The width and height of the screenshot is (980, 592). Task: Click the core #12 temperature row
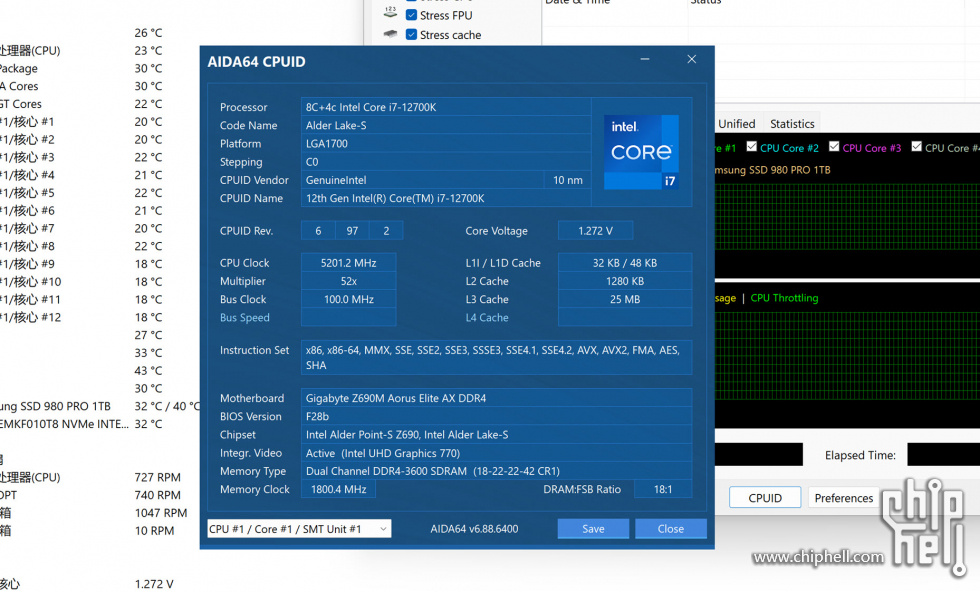click(x=81, y=317)
